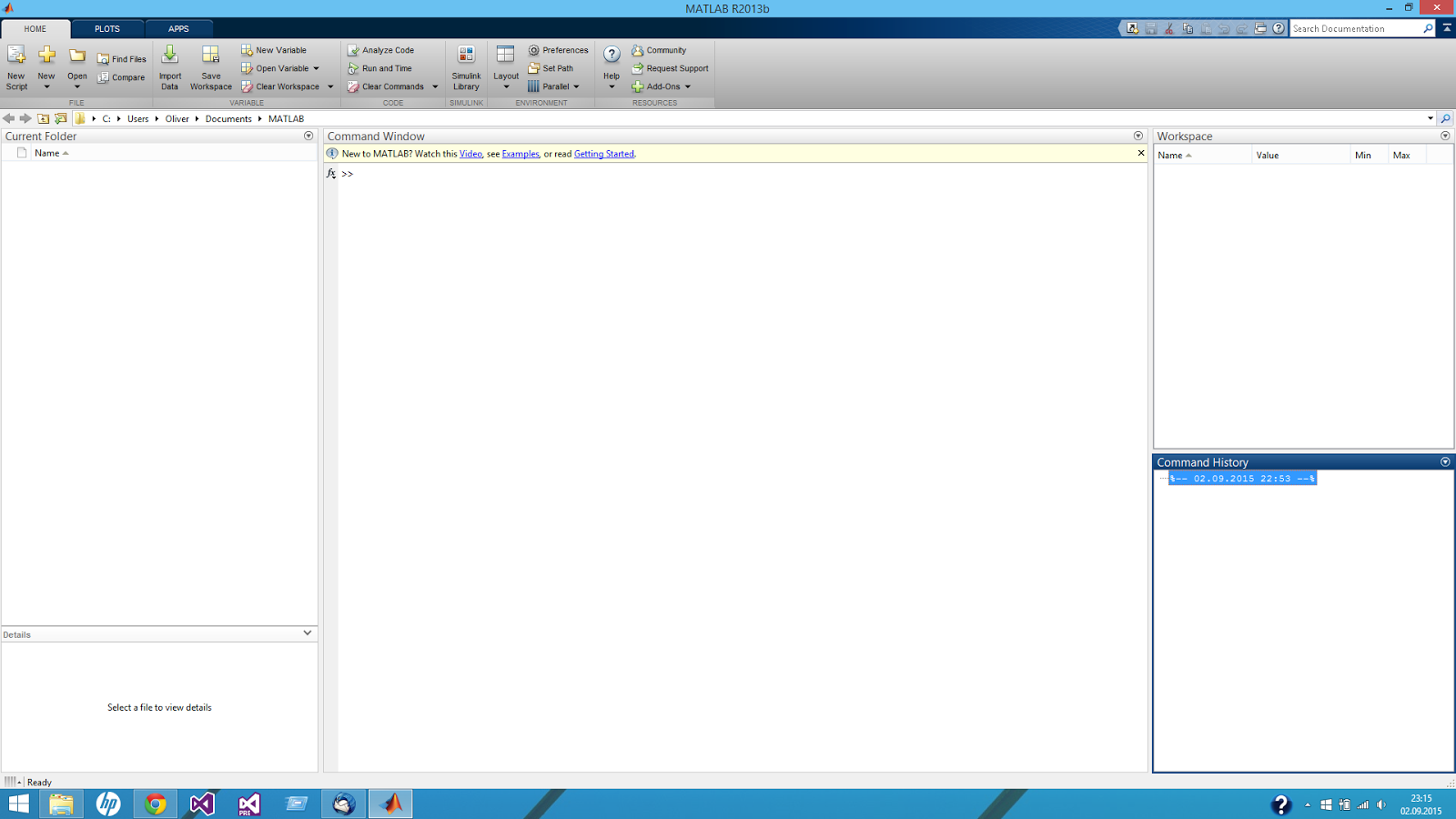Open MATLAB Preferences
This screenshot has width=1456, height=819.
pyautogui.click(x=558, y=50)
